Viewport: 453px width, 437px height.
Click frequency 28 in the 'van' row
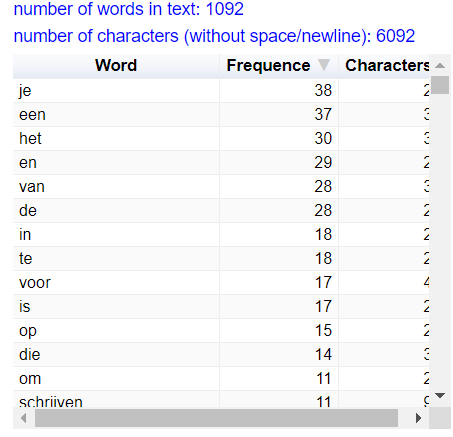tap(323, 187)
